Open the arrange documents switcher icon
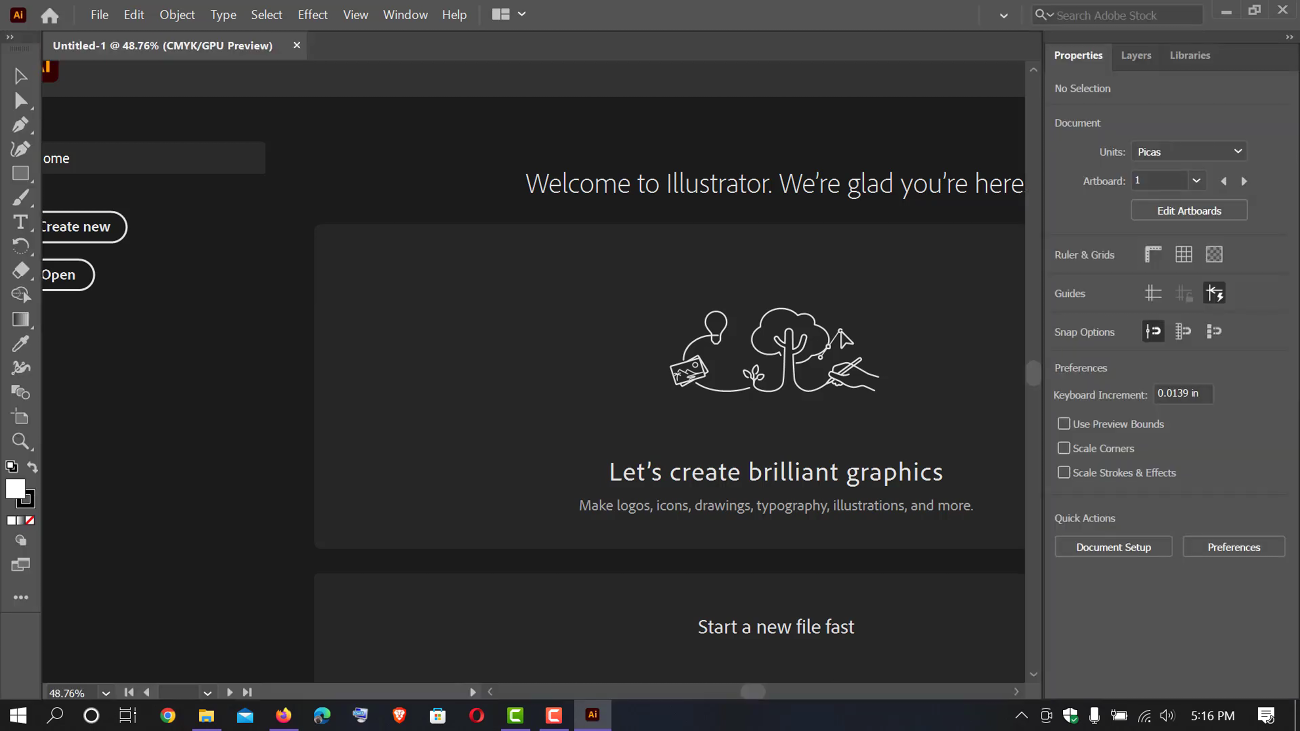The width and height of the screenshot is (1300, 731). tap(501, 15)
